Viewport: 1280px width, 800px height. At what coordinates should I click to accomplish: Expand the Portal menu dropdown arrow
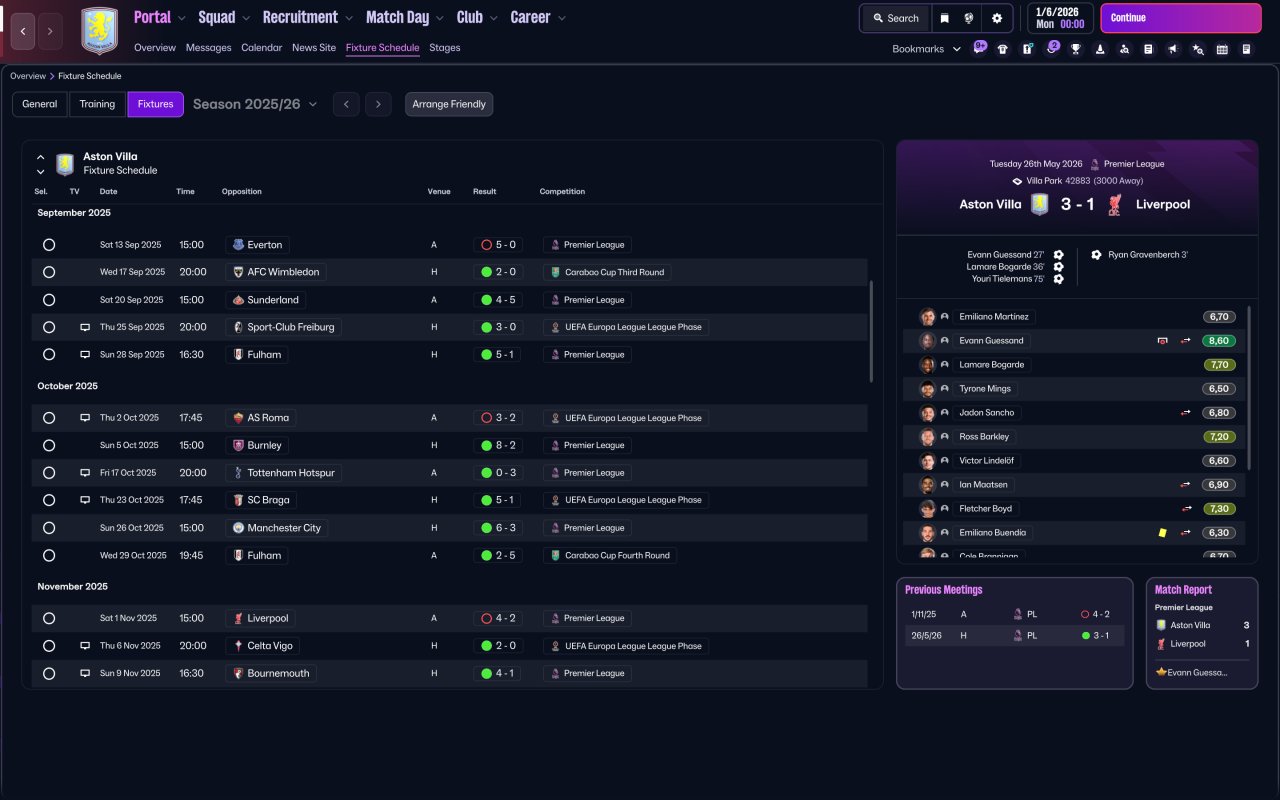click(181, 18)
